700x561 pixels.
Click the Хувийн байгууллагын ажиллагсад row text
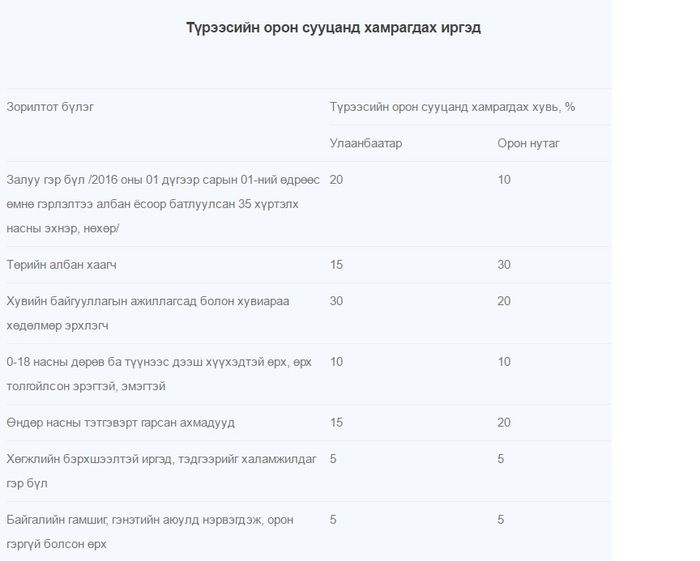pyautogui.click(x=148, y=313)
